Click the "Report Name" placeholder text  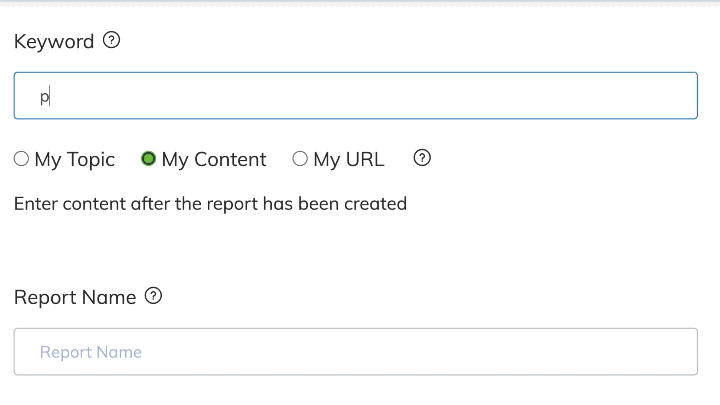(91, 352)
